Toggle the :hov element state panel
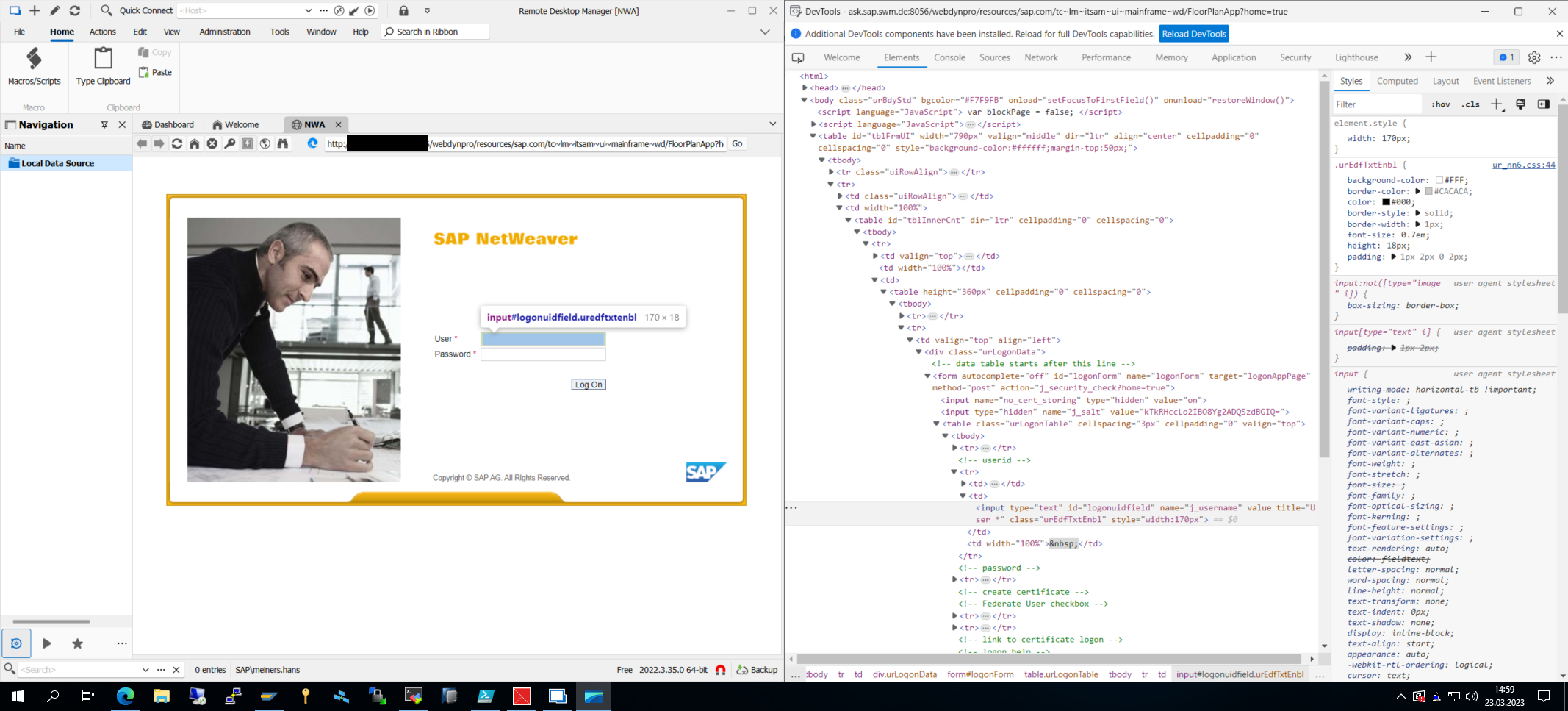The image size is (1568, 711). click(x=1441, y=104)
